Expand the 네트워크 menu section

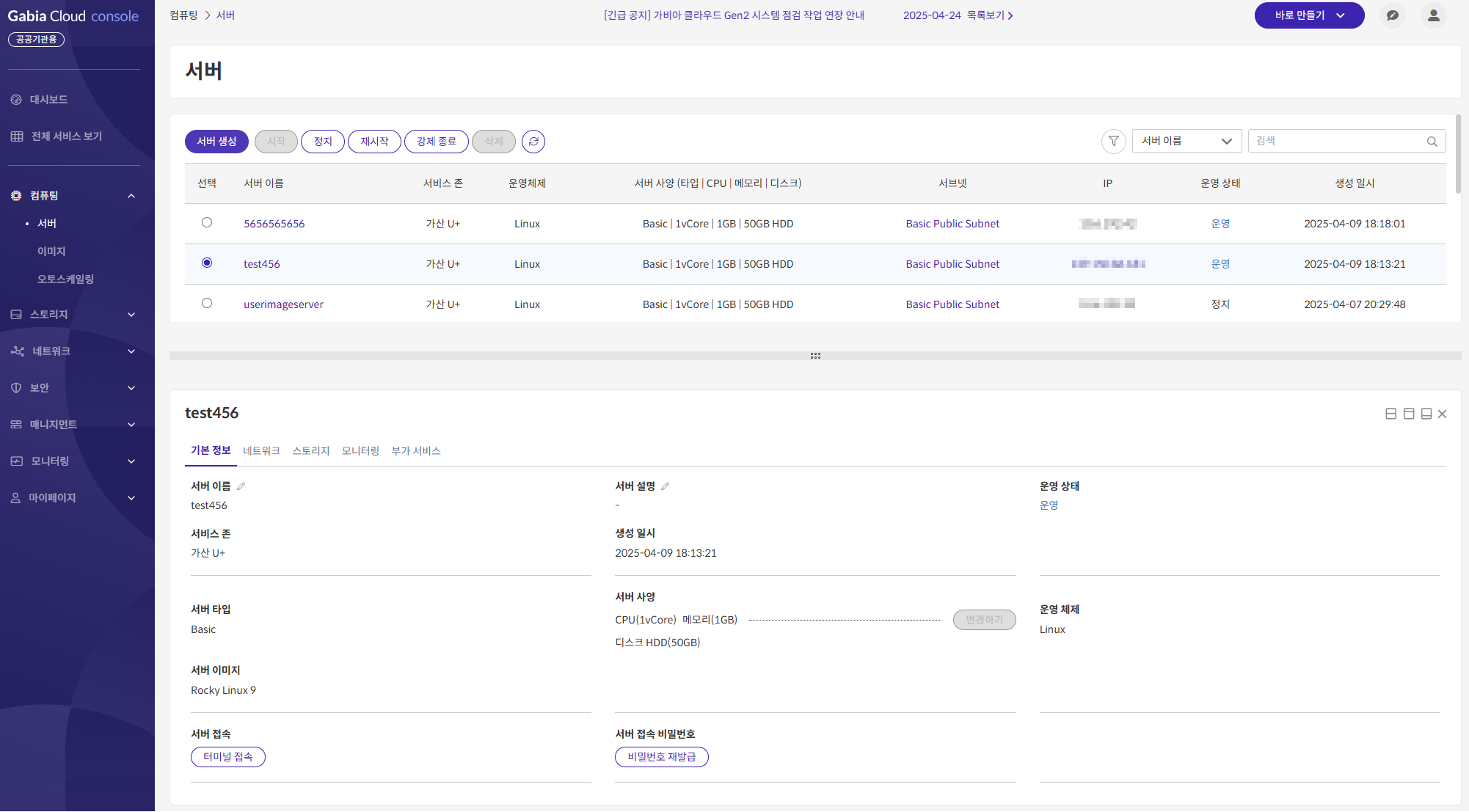coord(131,351)
